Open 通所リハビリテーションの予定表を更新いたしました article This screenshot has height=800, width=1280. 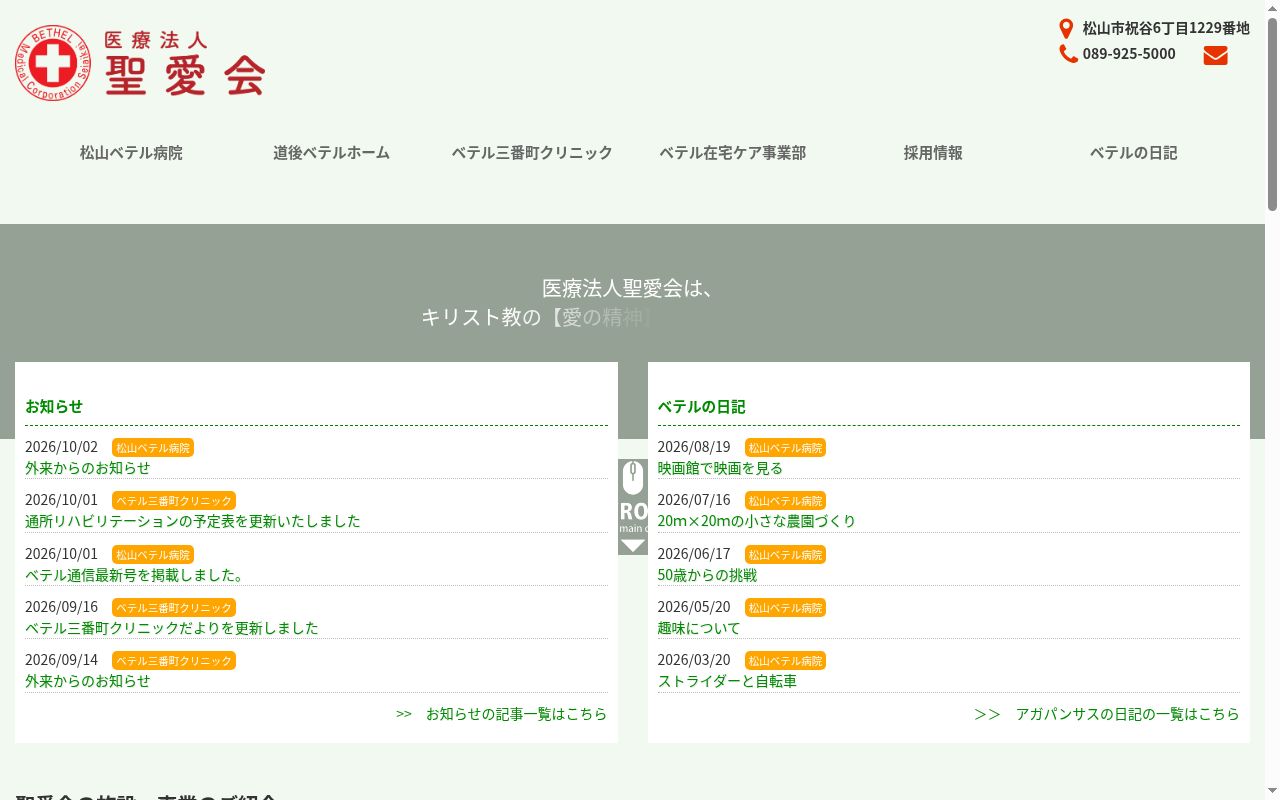(193, 521)
